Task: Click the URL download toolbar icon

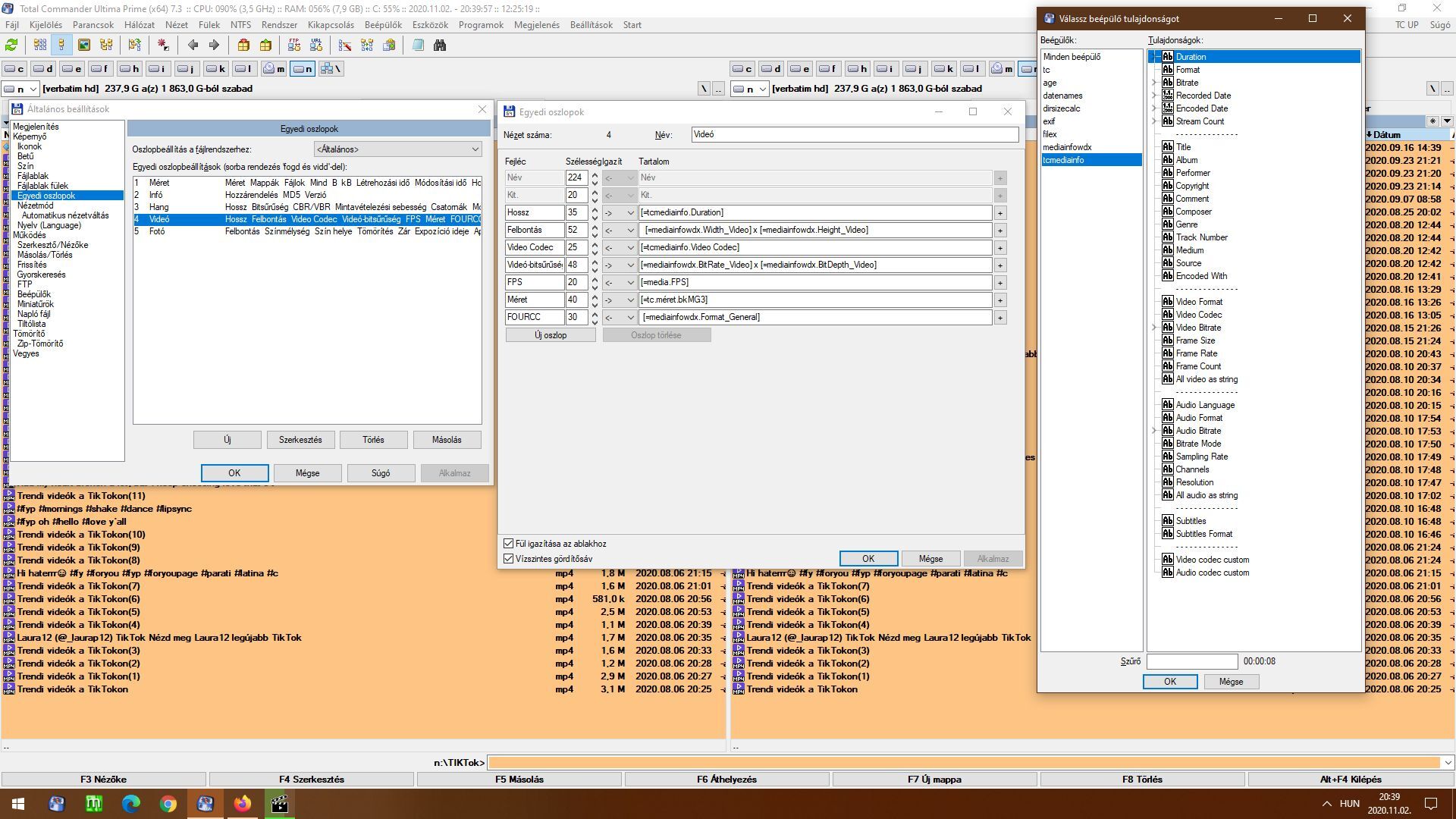Action: (316, 45)
